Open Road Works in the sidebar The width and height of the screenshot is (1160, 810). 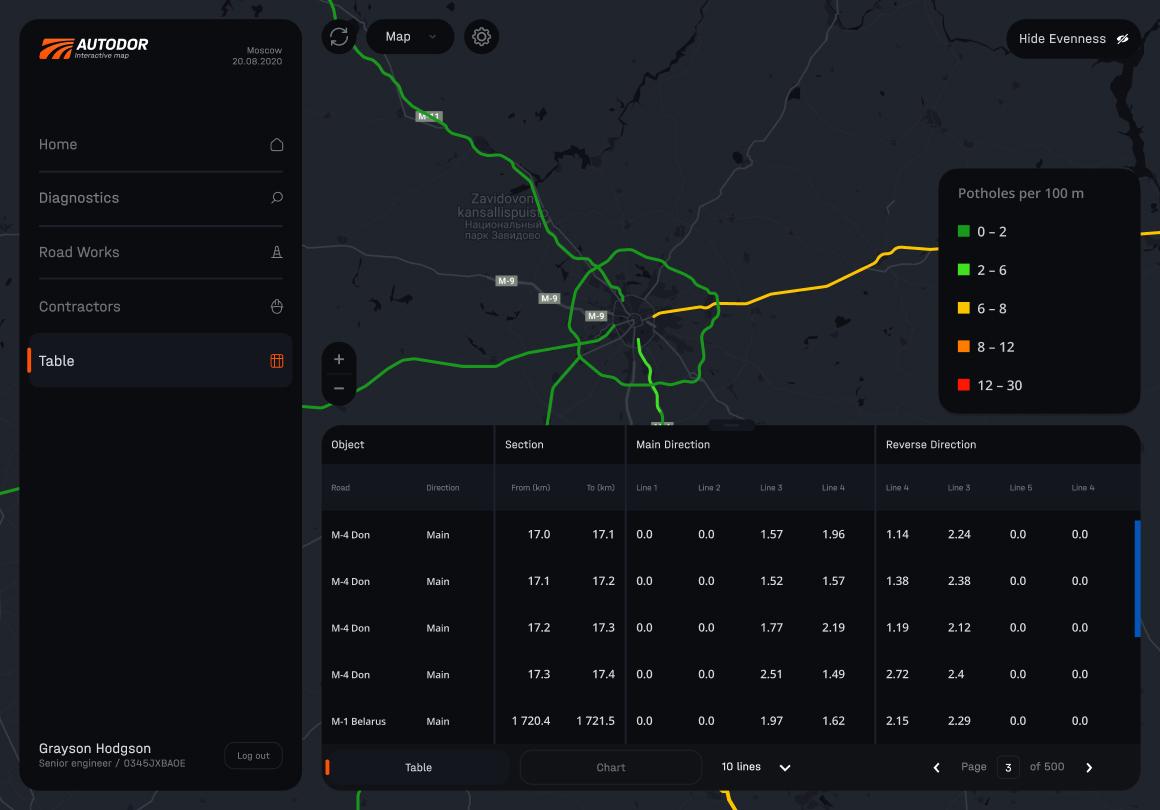161,252
